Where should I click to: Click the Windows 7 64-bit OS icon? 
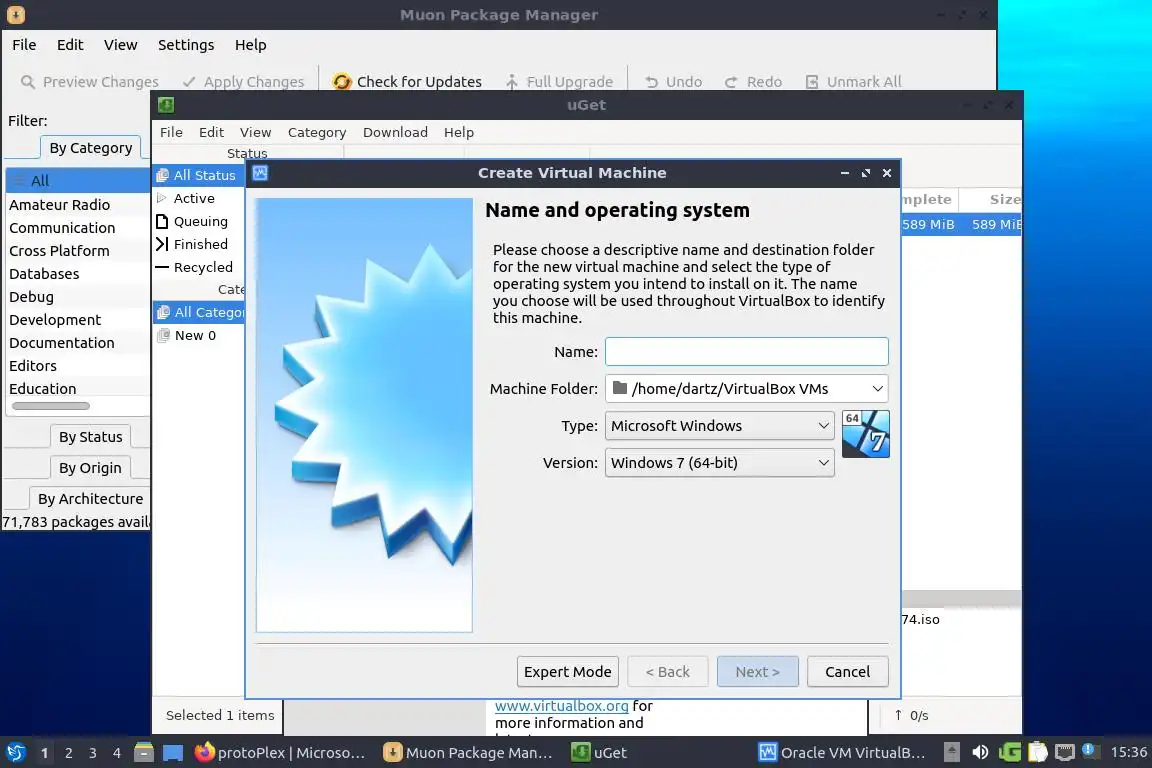865,434
